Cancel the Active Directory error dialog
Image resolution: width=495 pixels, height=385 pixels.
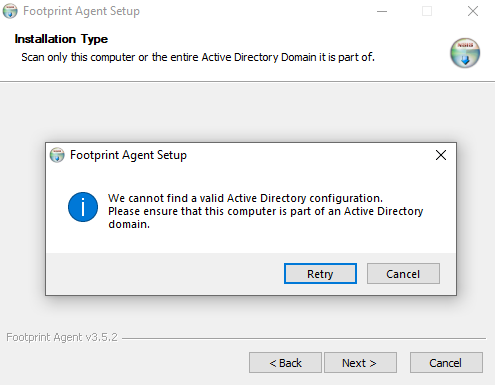(403, 274)
